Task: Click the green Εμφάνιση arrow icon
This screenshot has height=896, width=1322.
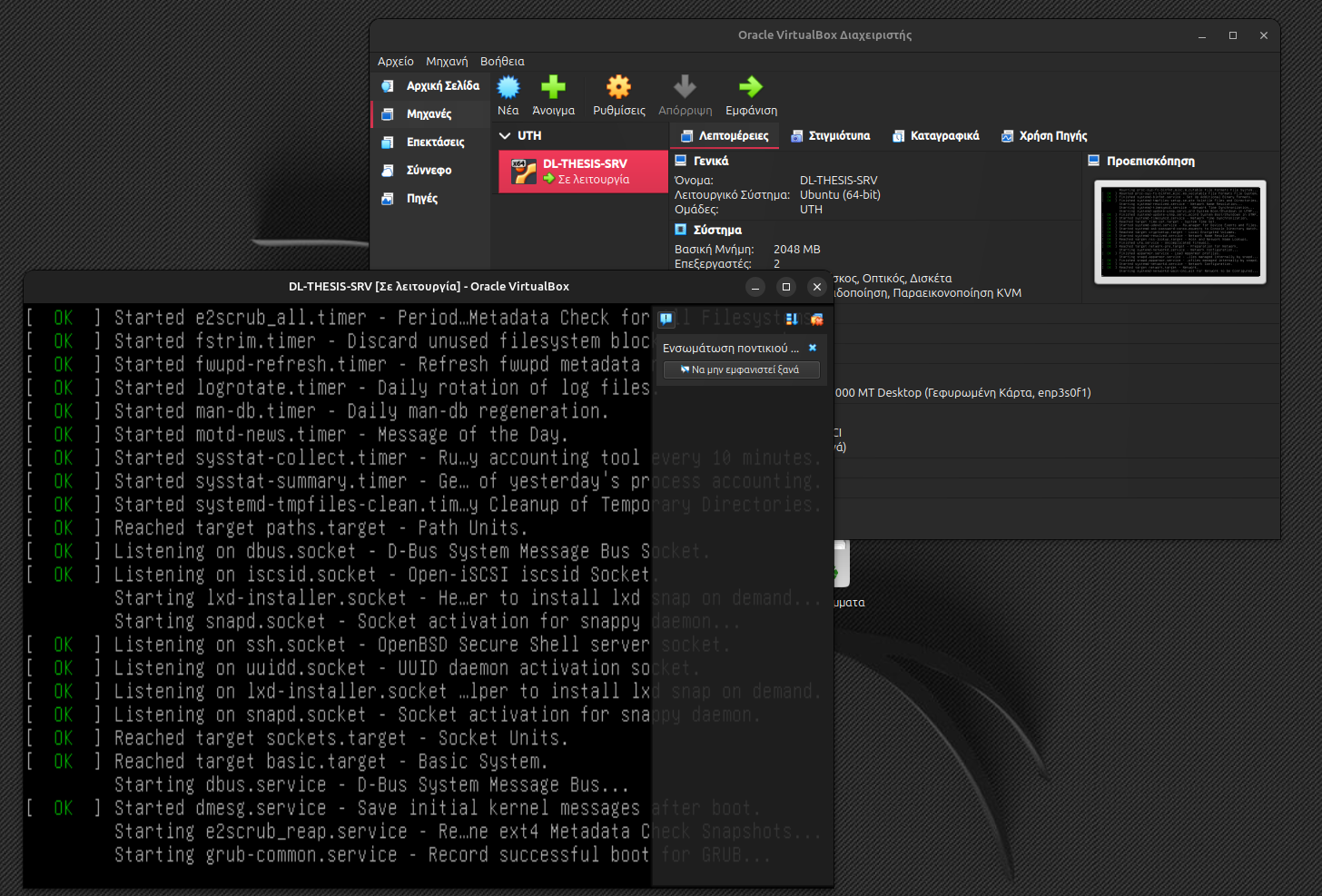Action: (x=751, y=87)
